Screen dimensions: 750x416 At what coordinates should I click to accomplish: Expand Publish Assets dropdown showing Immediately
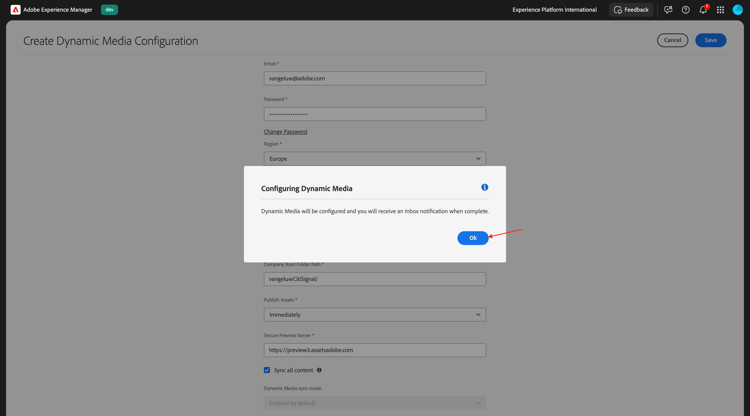[x=375, y=315]
